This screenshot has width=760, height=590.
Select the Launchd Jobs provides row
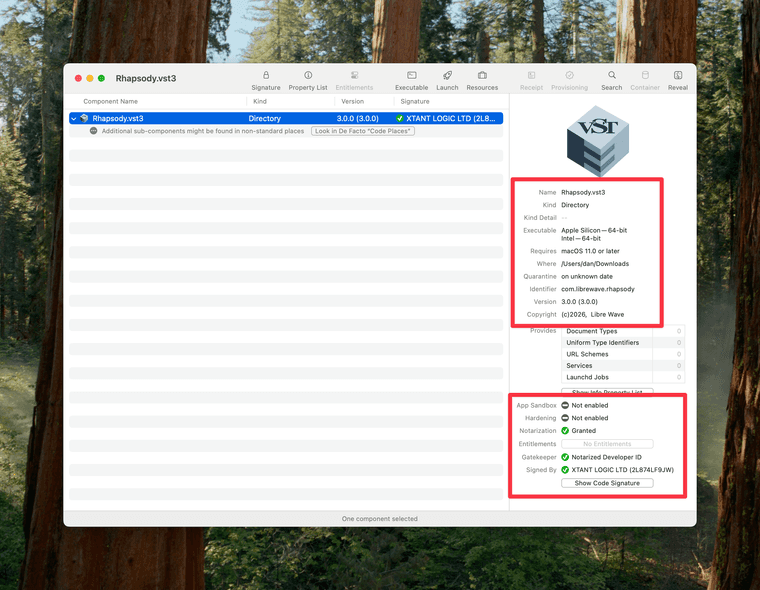pos(623,377)
